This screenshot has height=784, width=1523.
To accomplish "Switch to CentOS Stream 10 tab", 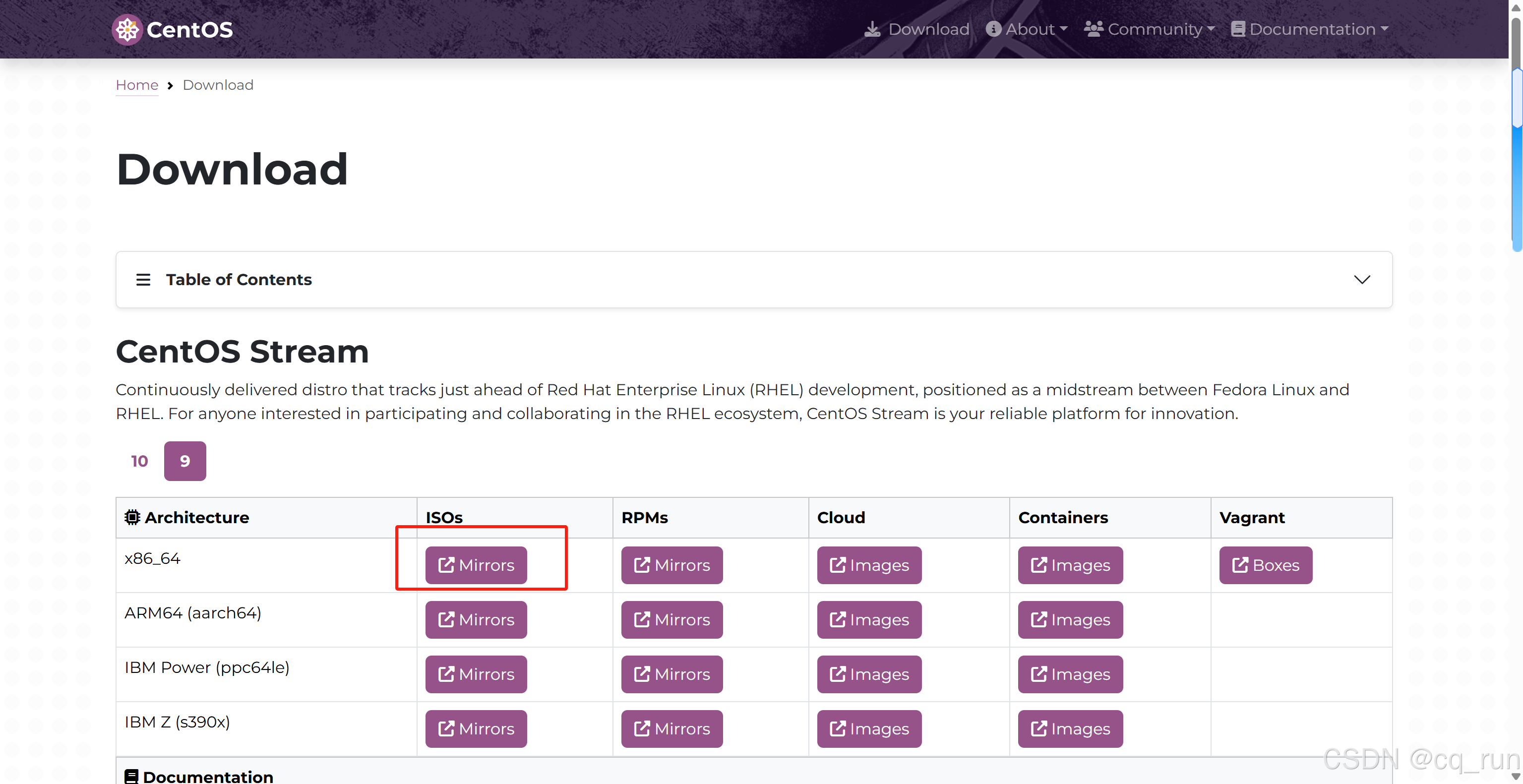I will [139, 461].
